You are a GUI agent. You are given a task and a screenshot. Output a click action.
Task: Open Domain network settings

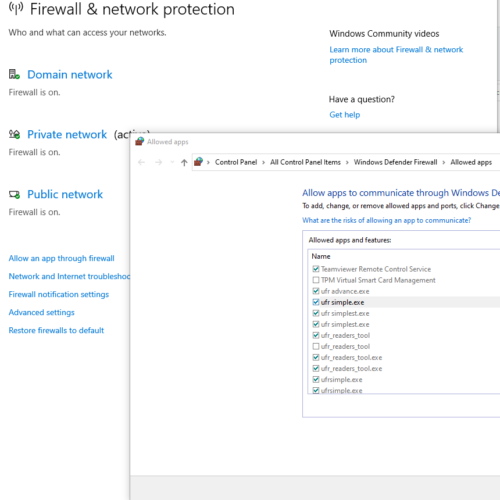70,75
